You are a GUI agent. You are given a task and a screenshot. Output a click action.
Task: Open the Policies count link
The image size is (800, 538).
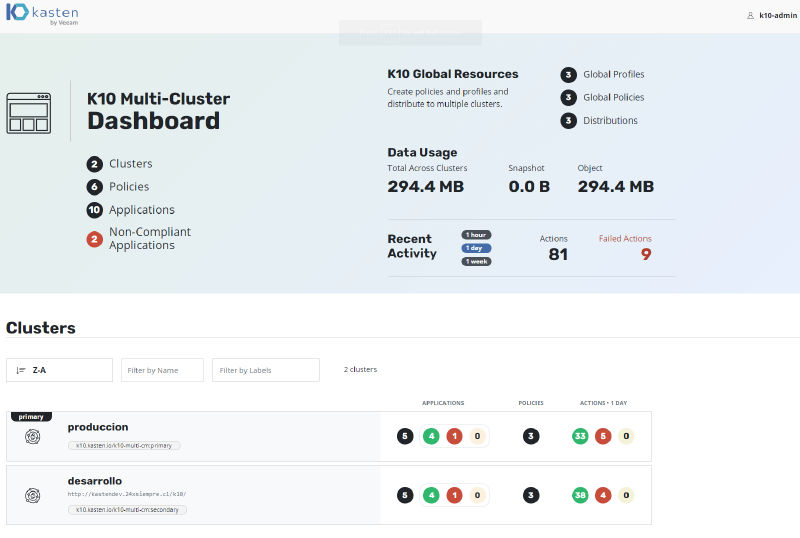(129, 187)
